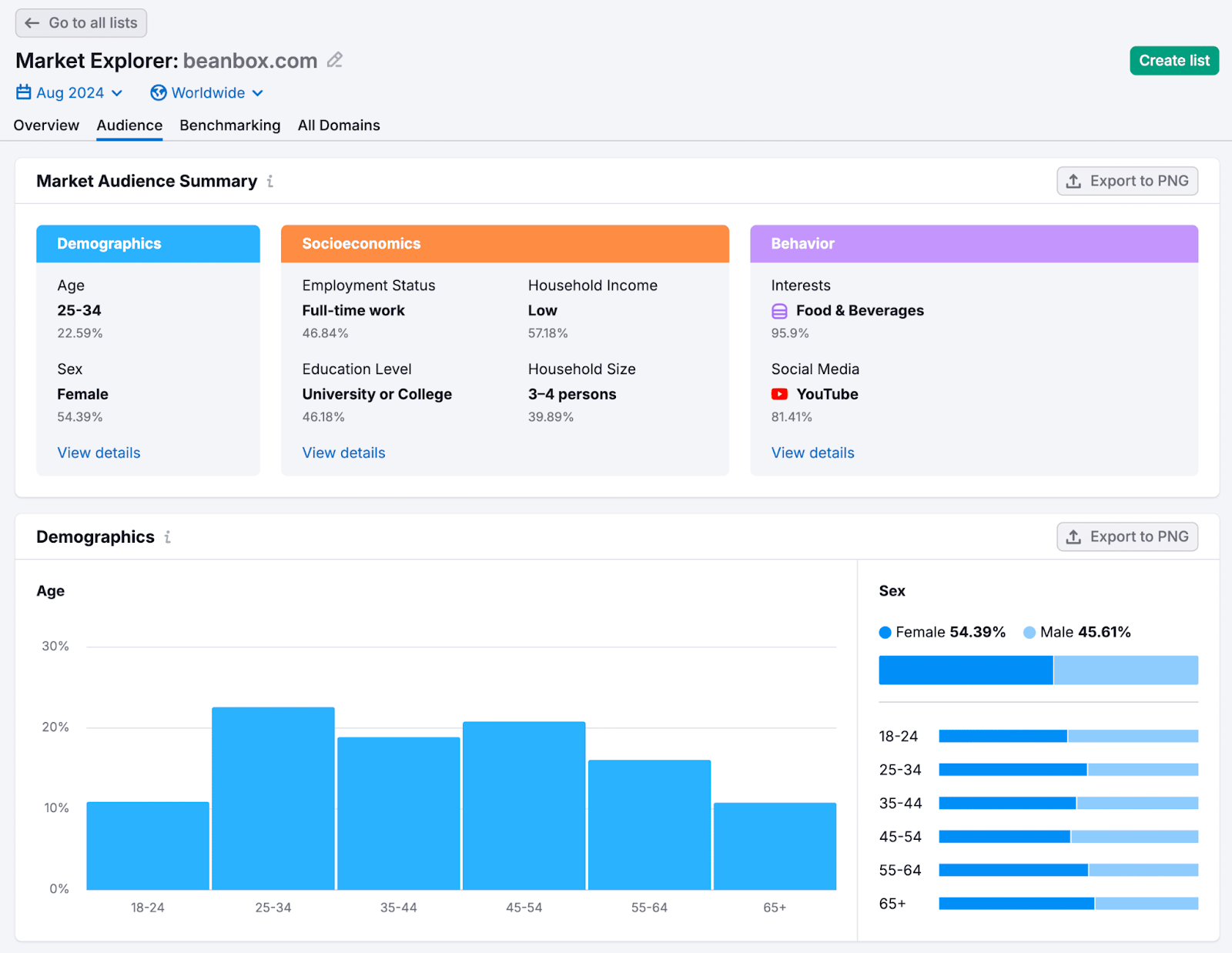Image resolution: width=1232 pixels, height=953 pixels.
Task: Click the University or College value
Action: click(377, 394)
